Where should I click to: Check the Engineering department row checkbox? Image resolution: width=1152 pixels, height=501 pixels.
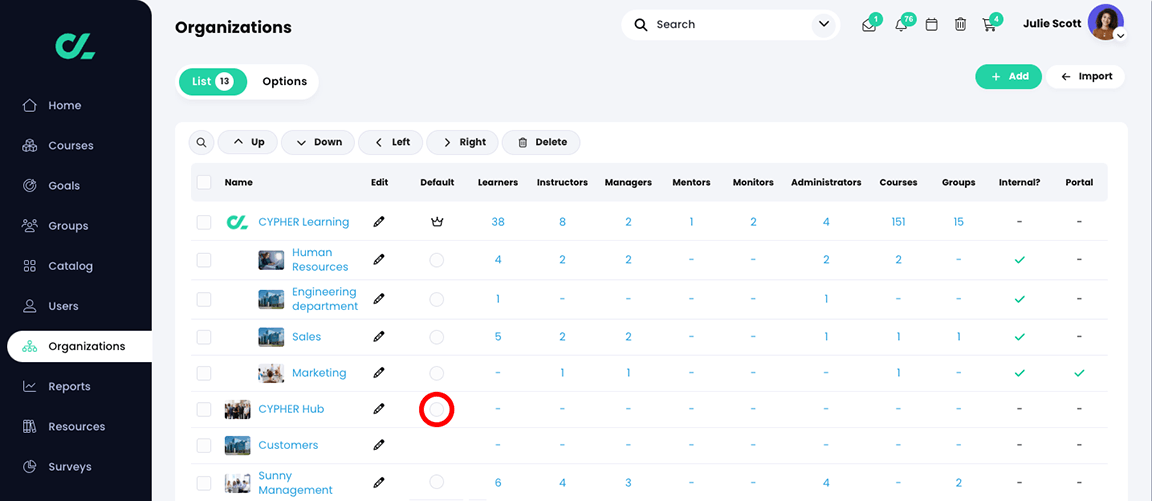pos(204,299)
